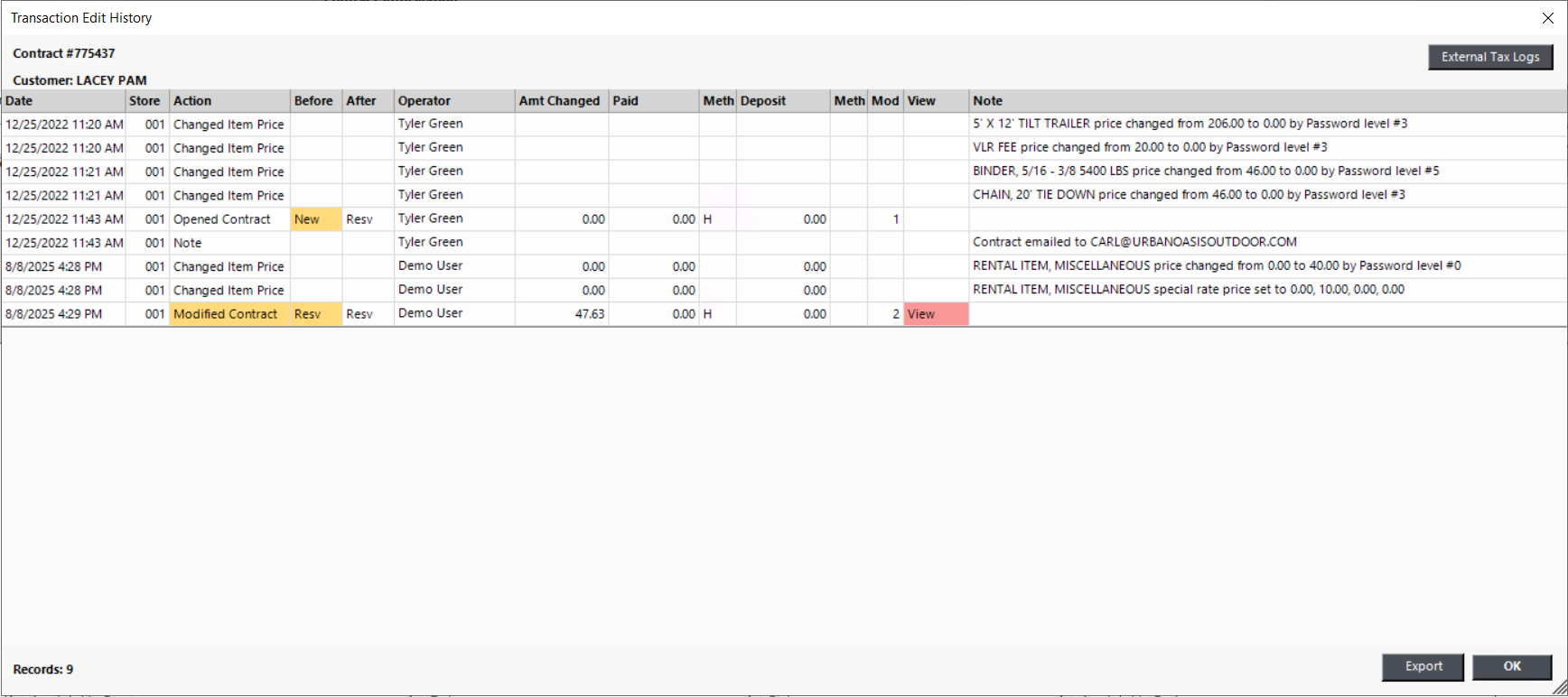Click the Action column header

229,101
